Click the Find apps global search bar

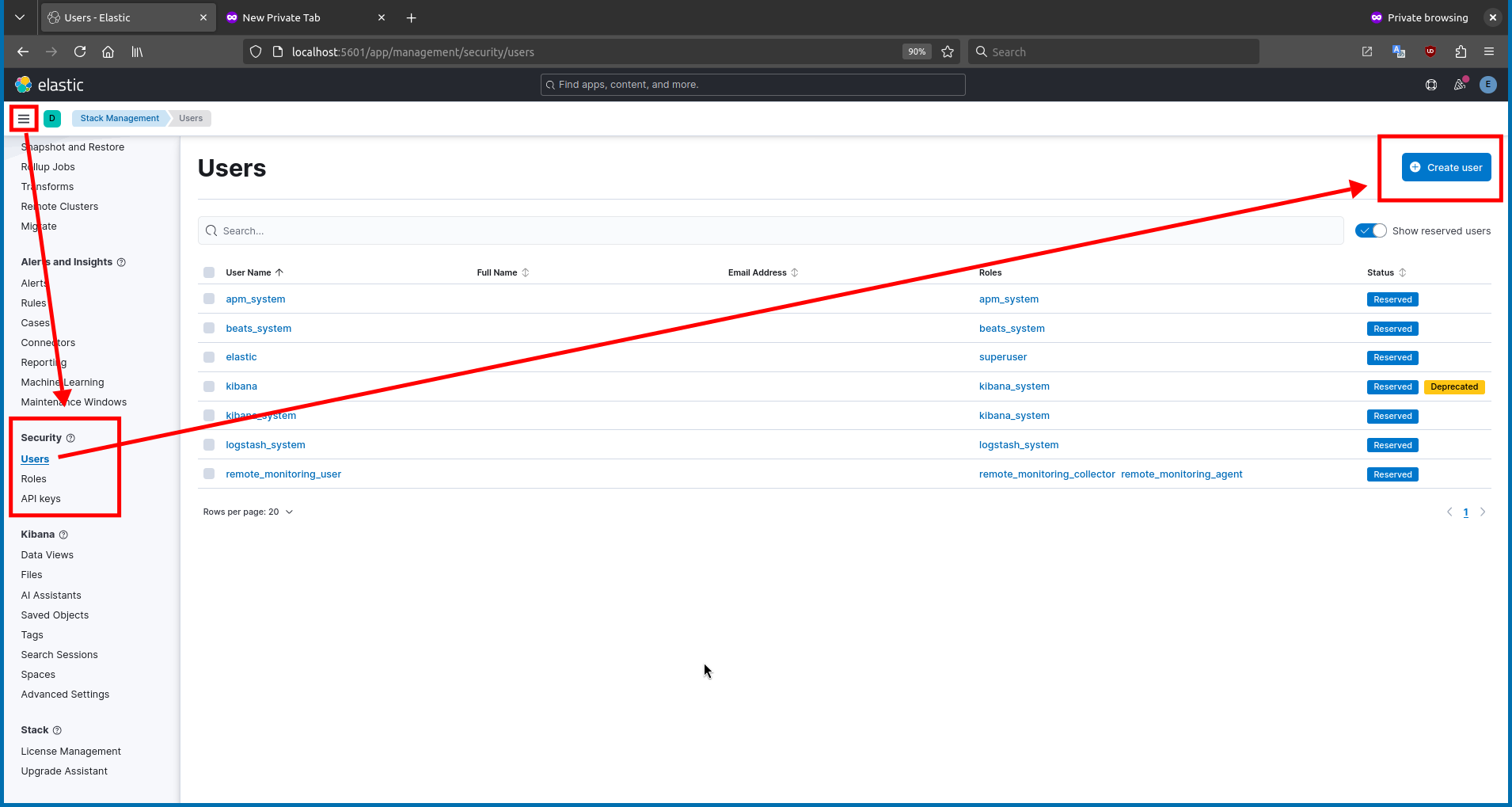753,85
